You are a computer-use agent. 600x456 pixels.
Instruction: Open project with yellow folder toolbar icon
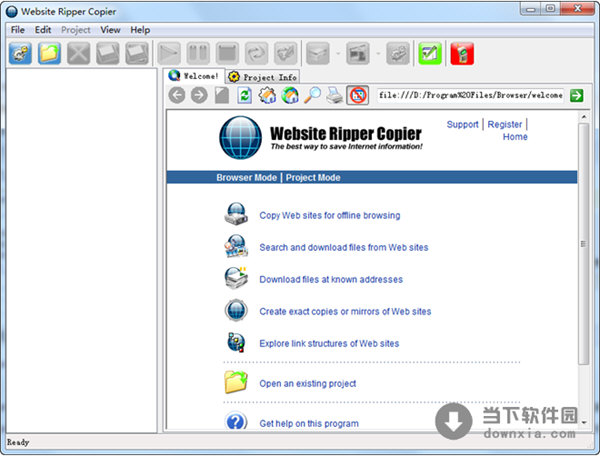coord(49,53)
